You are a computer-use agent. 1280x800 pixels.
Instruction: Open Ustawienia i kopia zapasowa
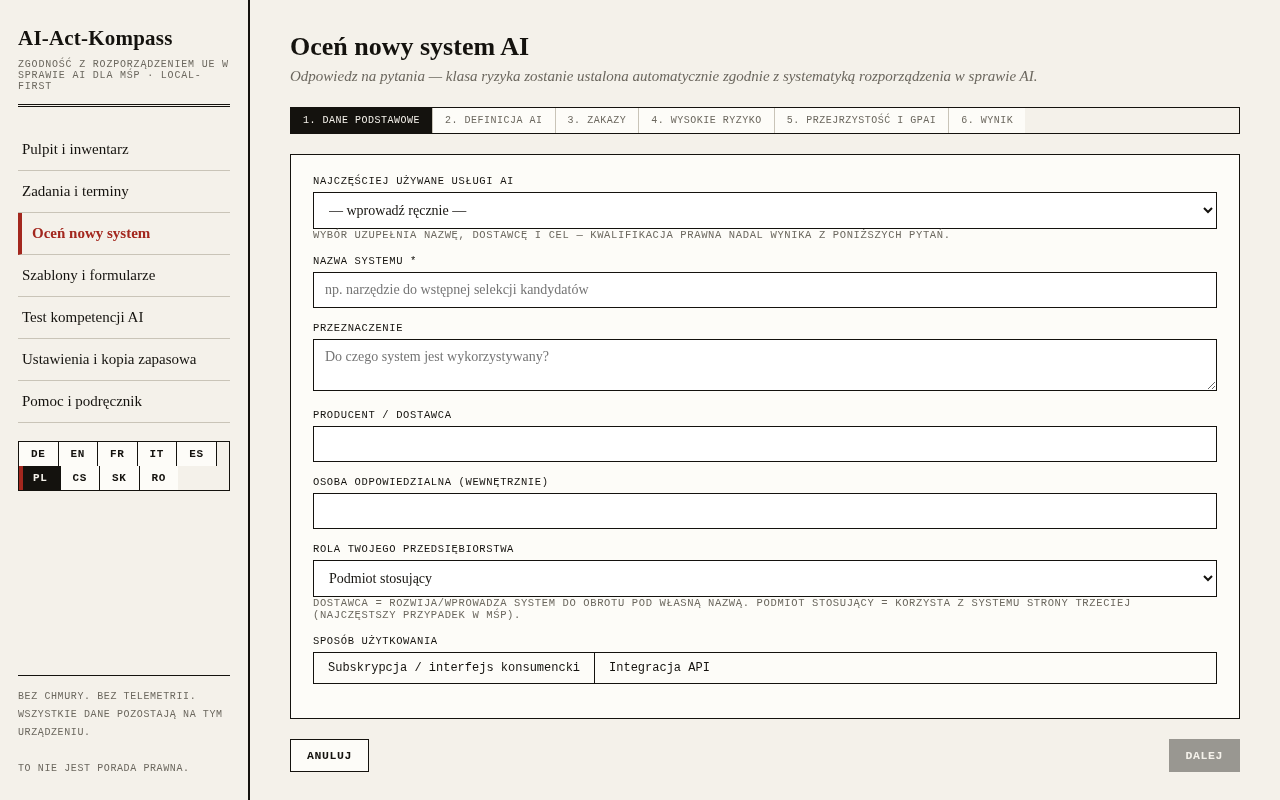(124, 359)
